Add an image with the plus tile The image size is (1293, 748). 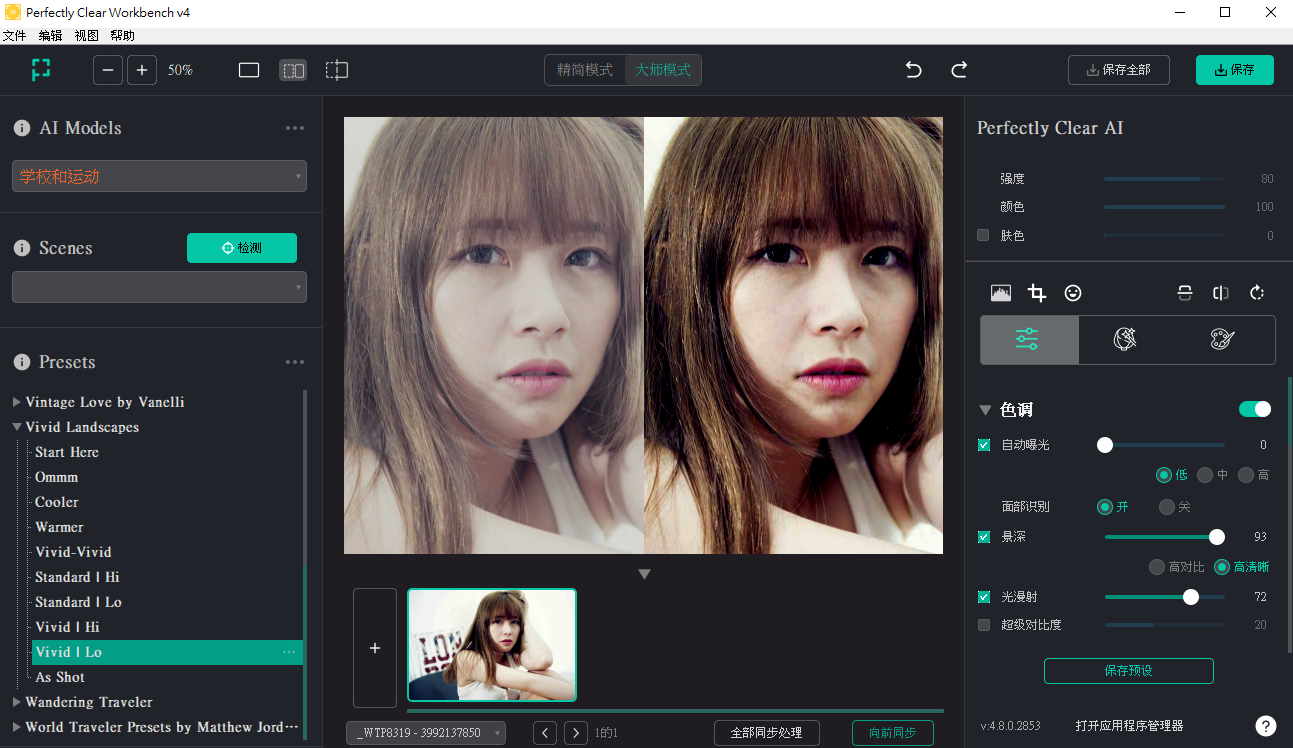pos(375,648)
